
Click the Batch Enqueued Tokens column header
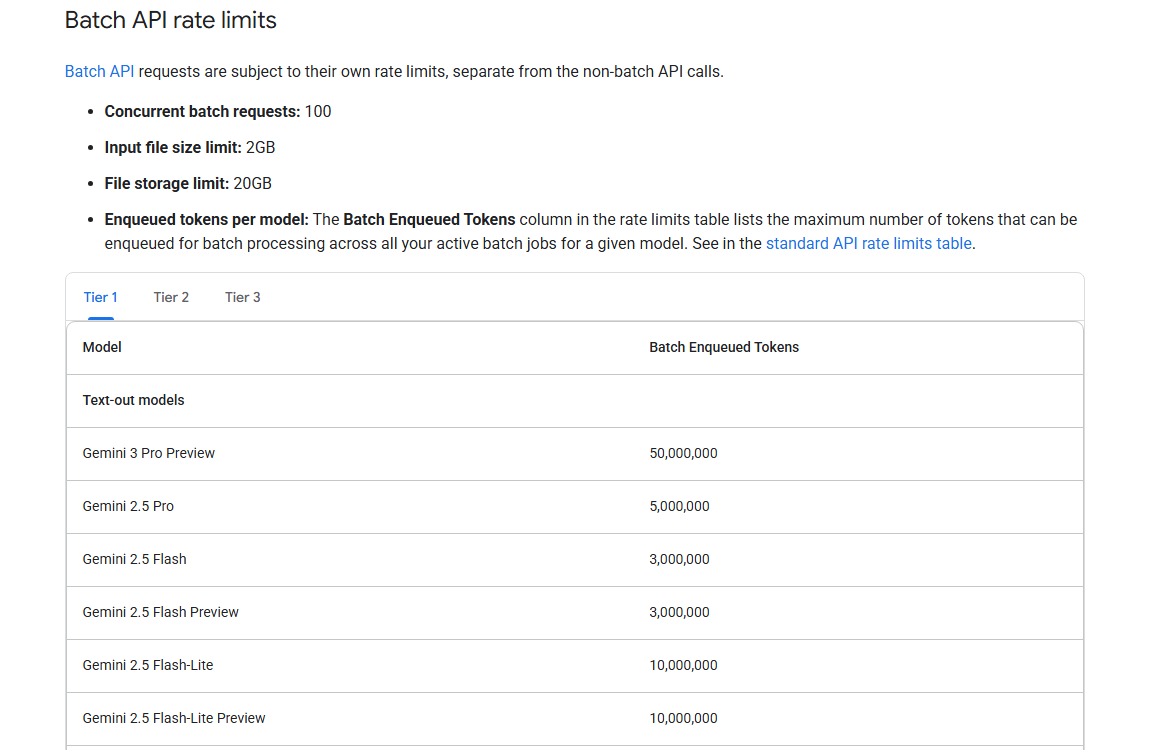(724, 347)
